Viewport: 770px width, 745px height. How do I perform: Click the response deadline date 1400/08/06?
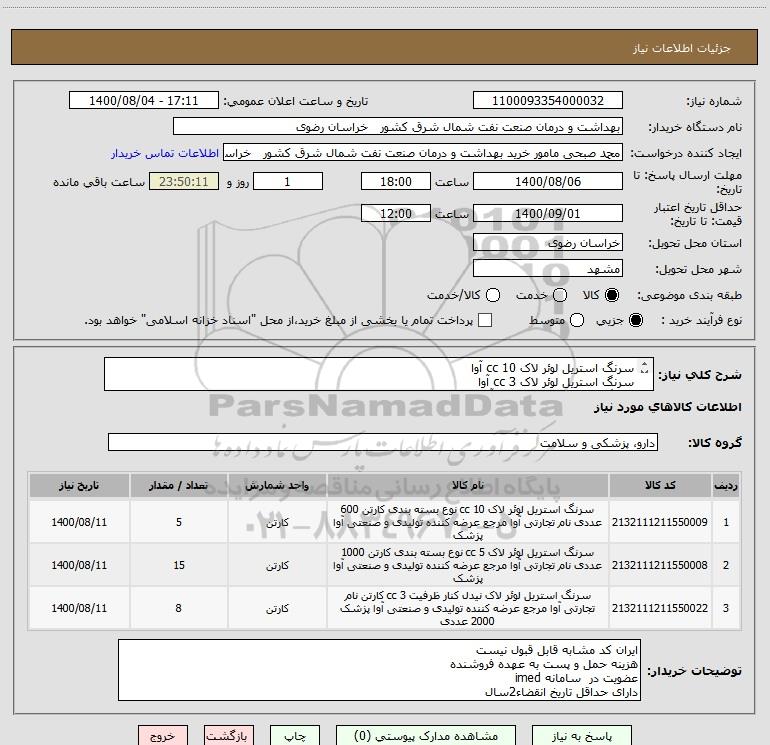tap(548, 182)
